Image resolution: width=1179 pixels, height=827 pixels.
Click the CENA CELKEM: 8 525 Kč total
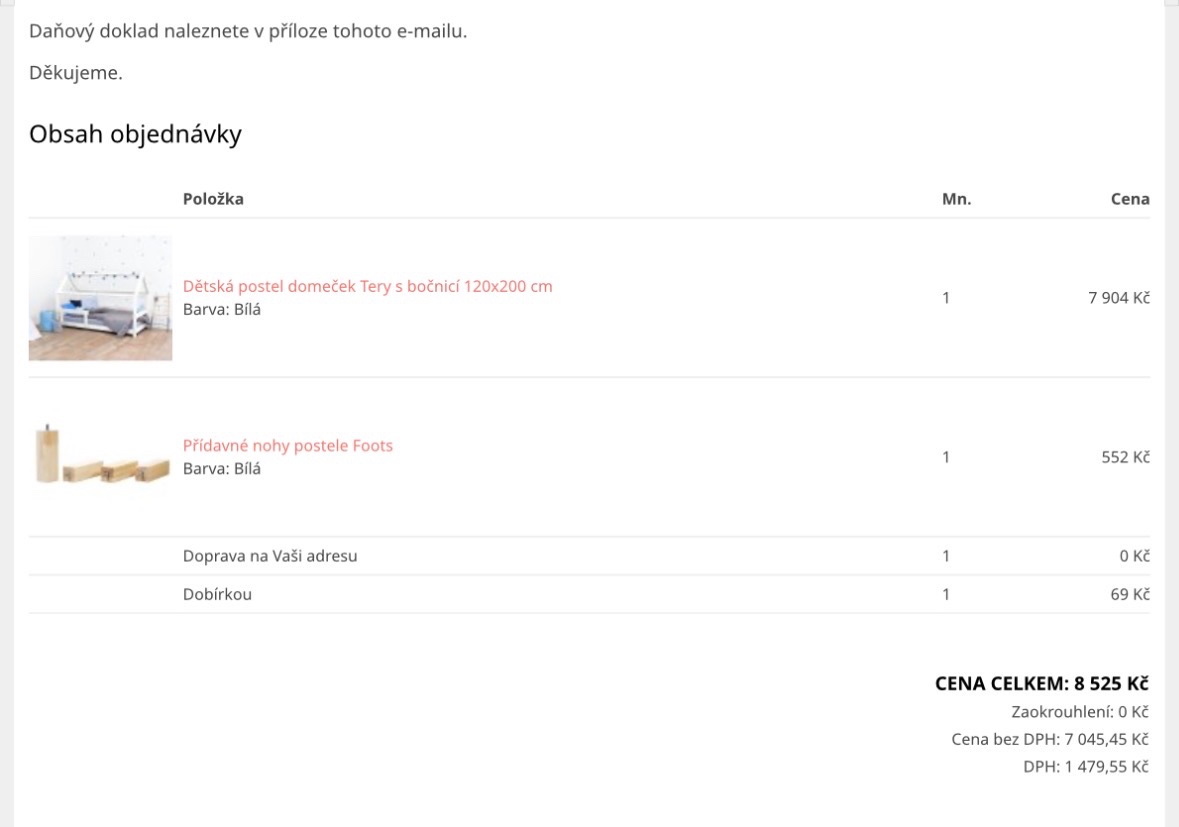[x=1041, y=683]
